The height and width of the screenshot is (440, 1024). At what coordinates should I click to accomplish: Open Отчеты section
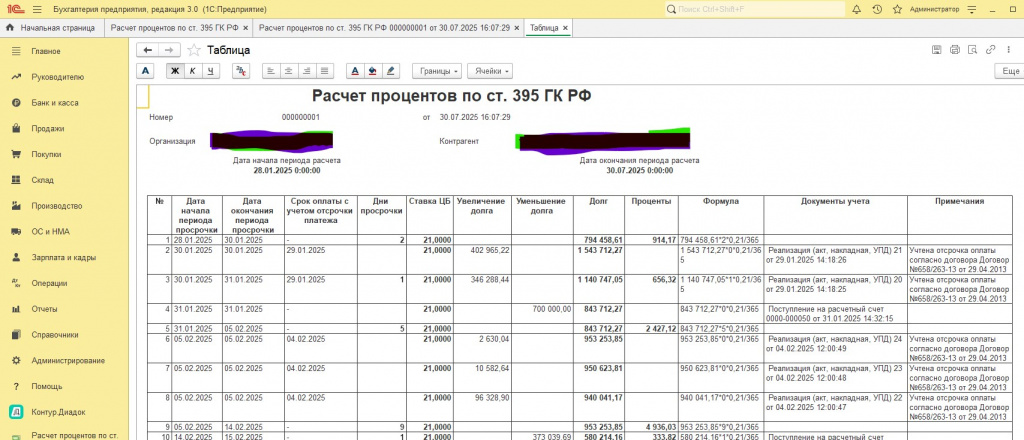pyautogui.click(x=64, y=309)
